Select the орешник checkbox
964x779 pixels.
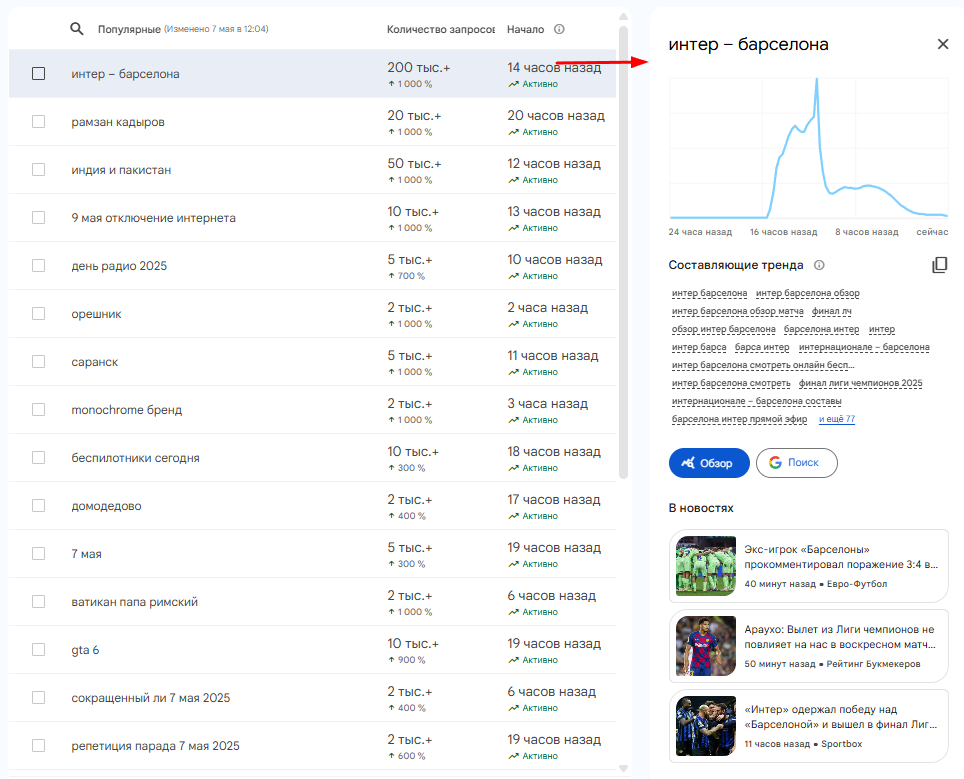click(38, 314)
